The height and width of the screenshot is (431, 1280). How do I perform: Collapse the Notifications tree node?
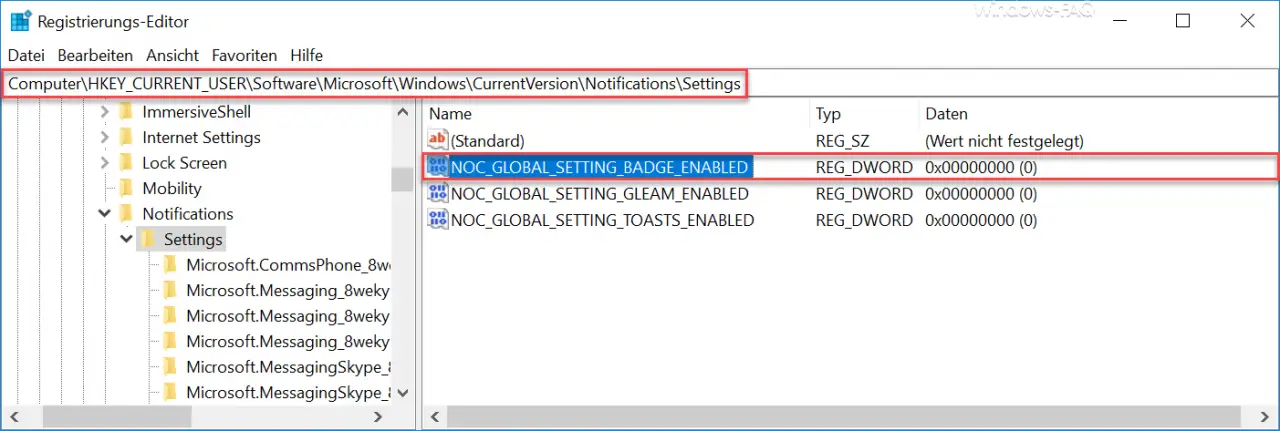click(x=104, y=213)
